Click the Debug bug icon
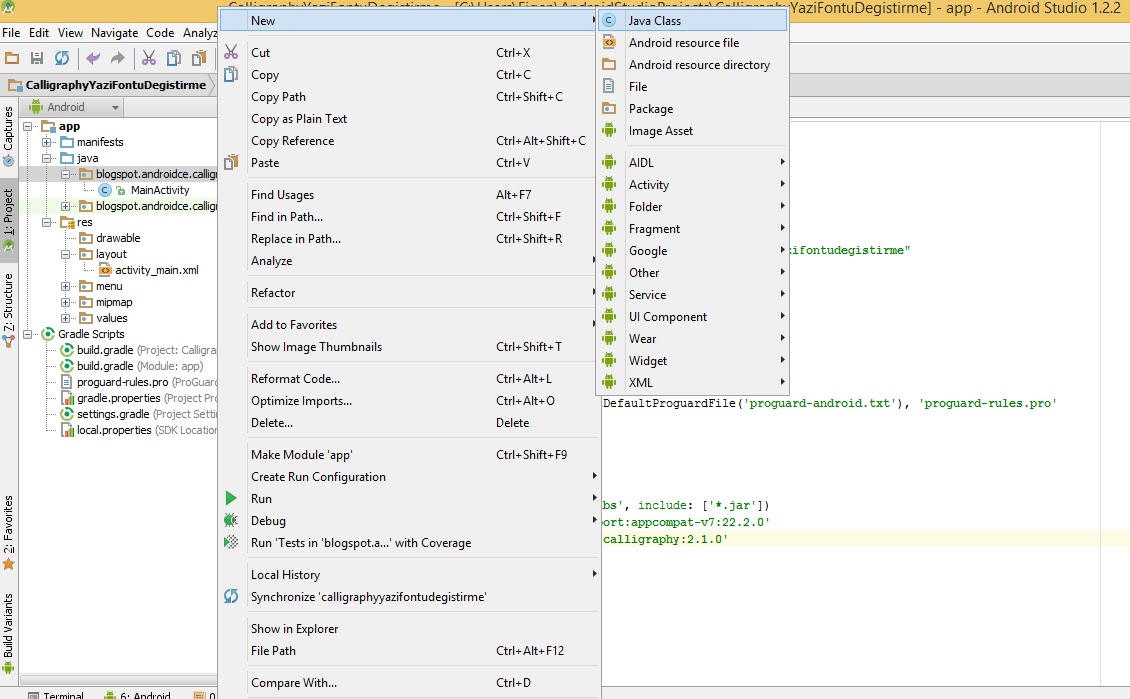Viewport: 1130px width, 699px height. tap(231, 520)
